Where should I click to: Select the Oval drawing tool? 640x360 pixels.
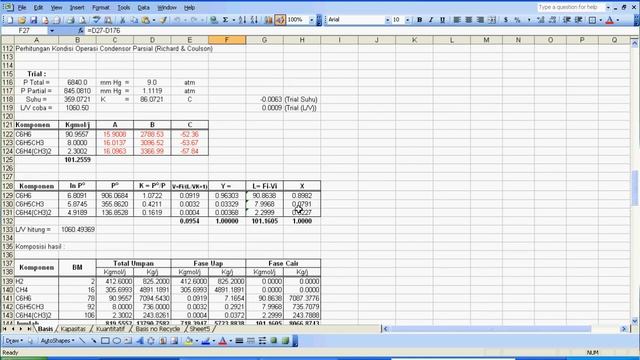116,340
